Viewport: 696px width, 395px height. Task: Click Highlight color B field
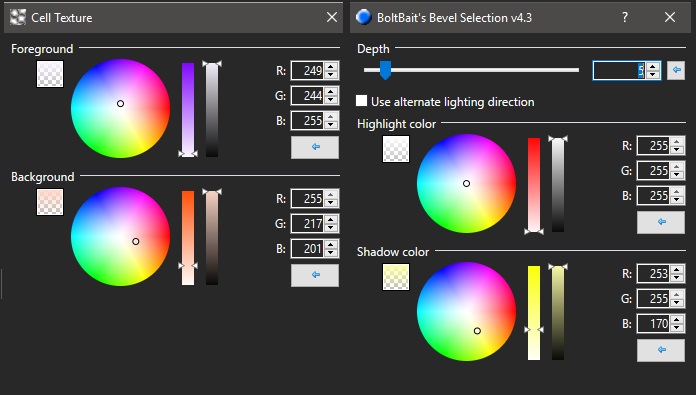654,195
